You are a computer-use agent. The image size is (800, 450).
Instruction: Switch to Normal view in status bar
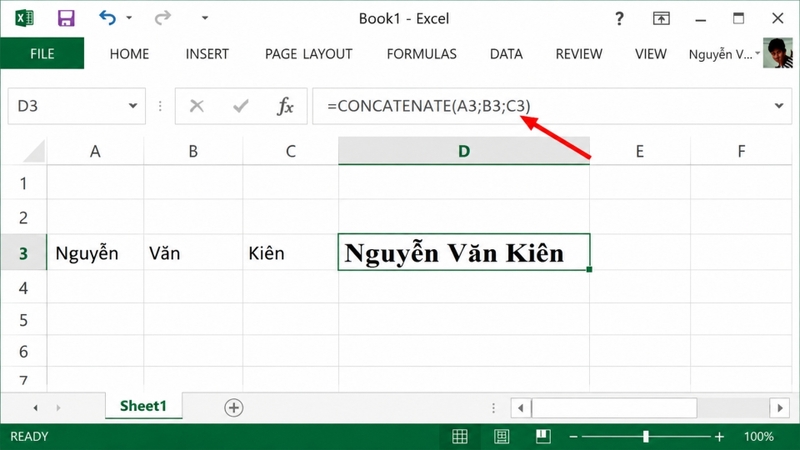pos(460,436)
